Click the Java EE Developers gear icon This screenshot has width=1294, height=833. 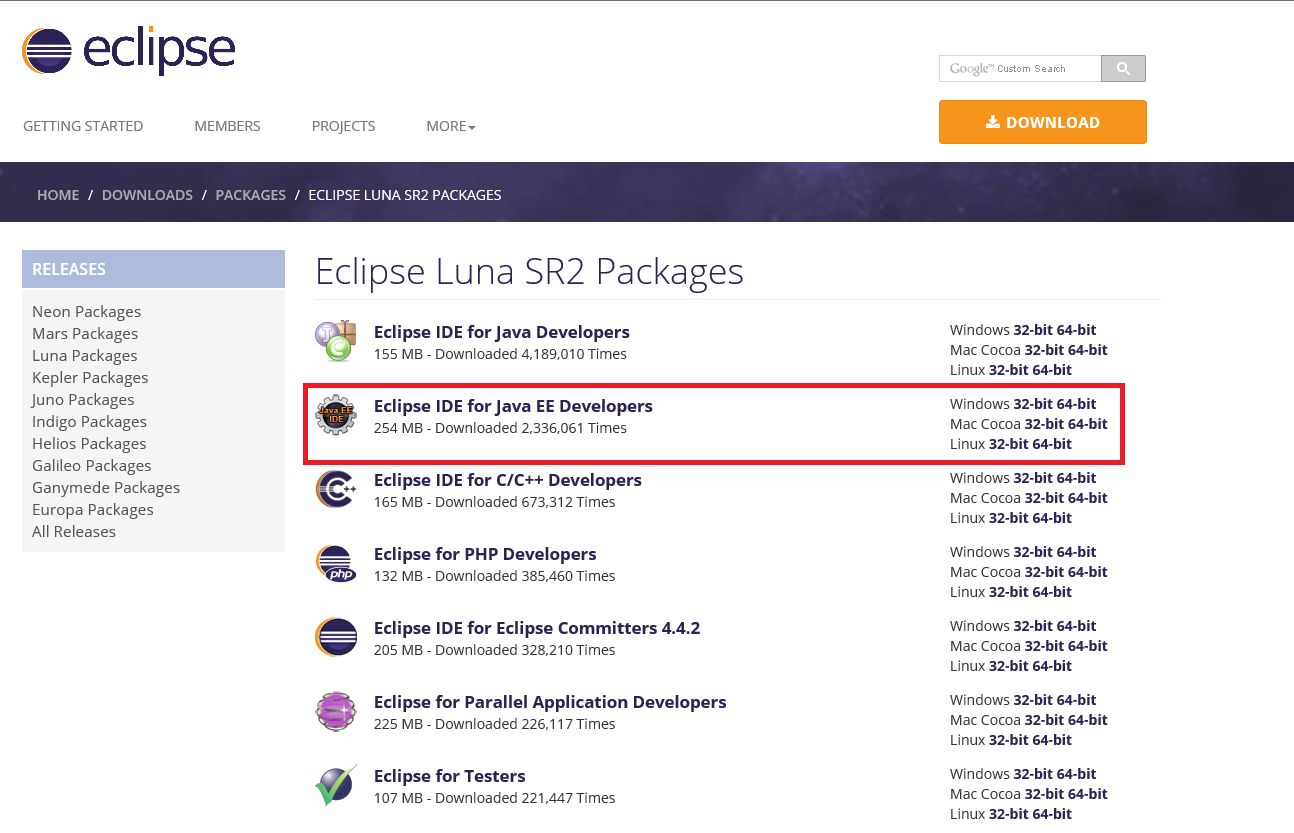pyautogui.click(x=336, y=414)
